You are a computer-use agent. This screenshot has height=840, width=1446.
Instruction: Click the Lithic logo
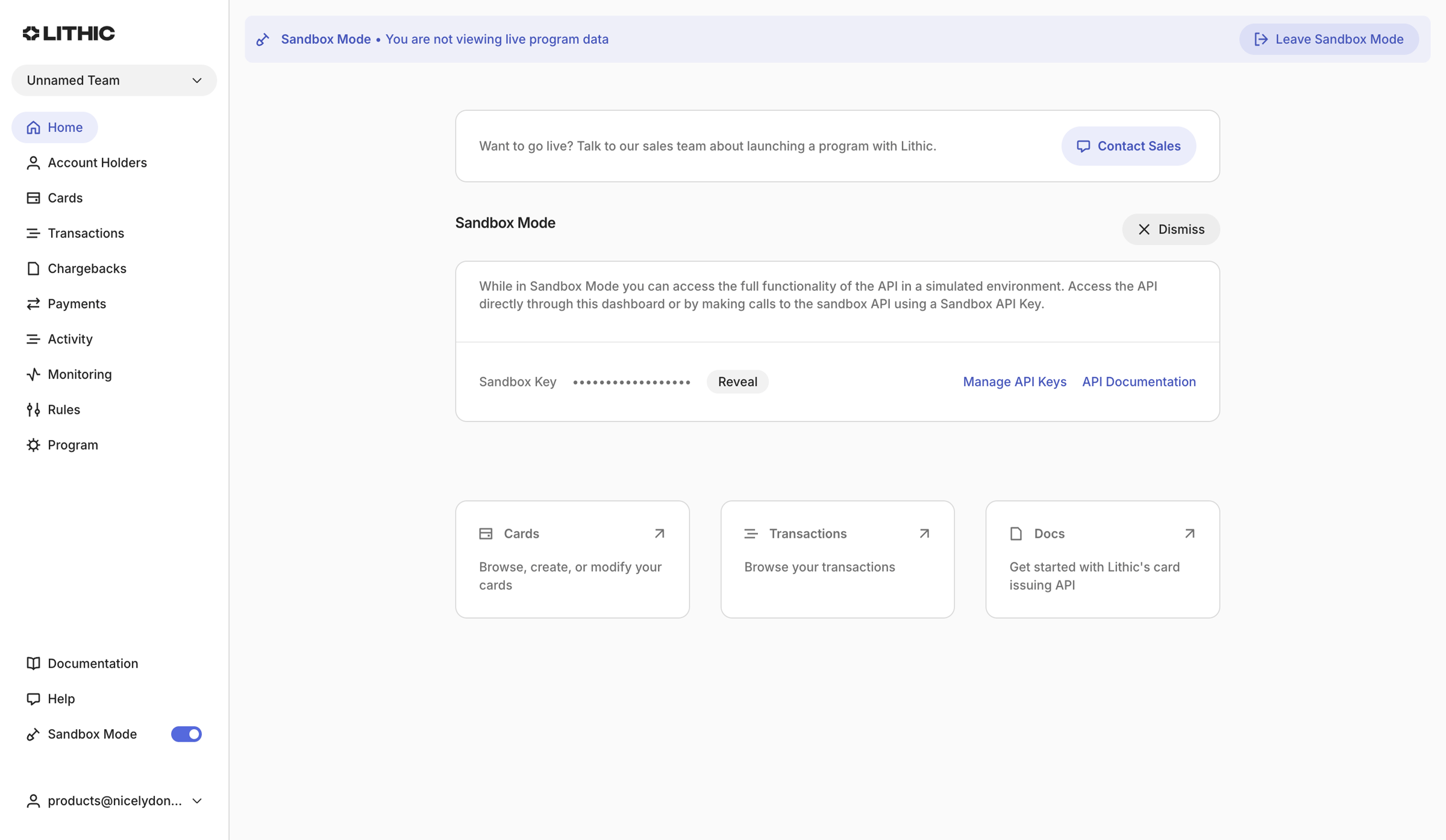point(69,33)
